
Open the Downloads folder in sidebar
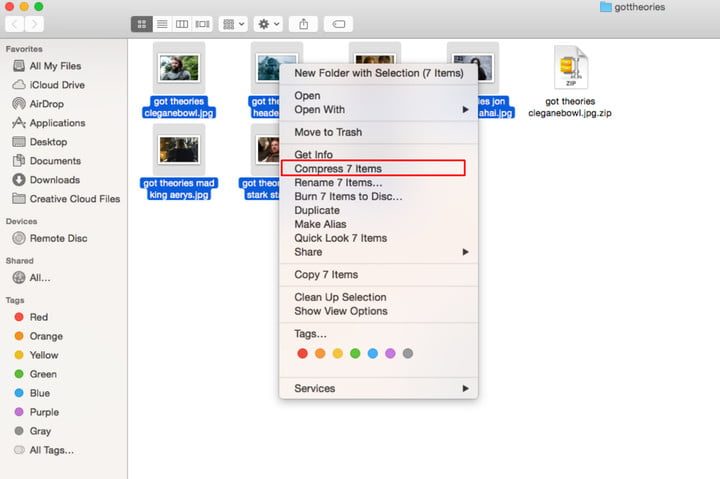point(54,180)
